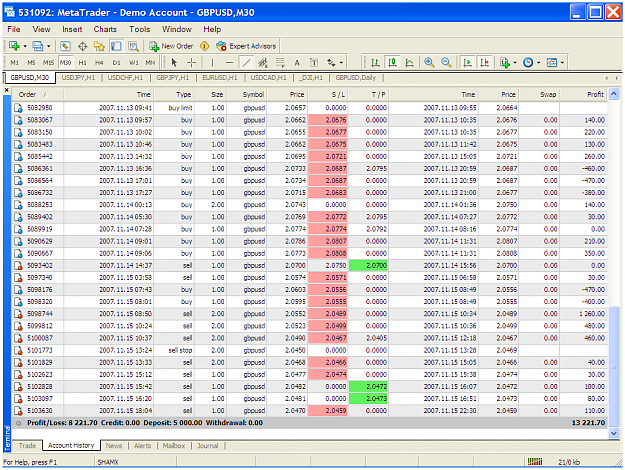The height and width of the screenshot is (470, 625).
Task: Switch to Candlesticks chart view
Action: tap(393, 63)
